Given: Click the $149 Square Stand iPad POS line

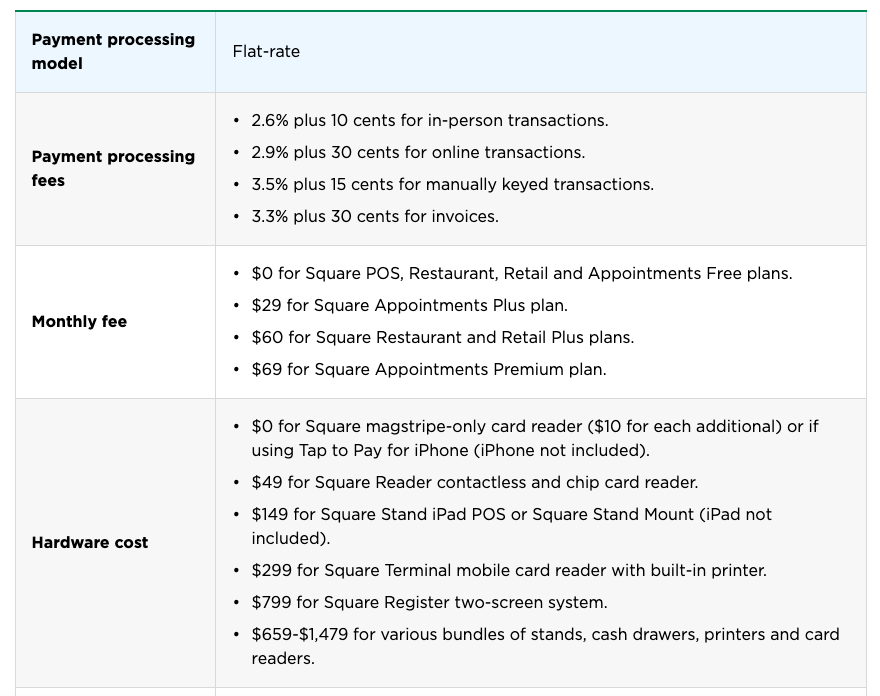Looking at the screenshot, I should (x=511, y=526).
